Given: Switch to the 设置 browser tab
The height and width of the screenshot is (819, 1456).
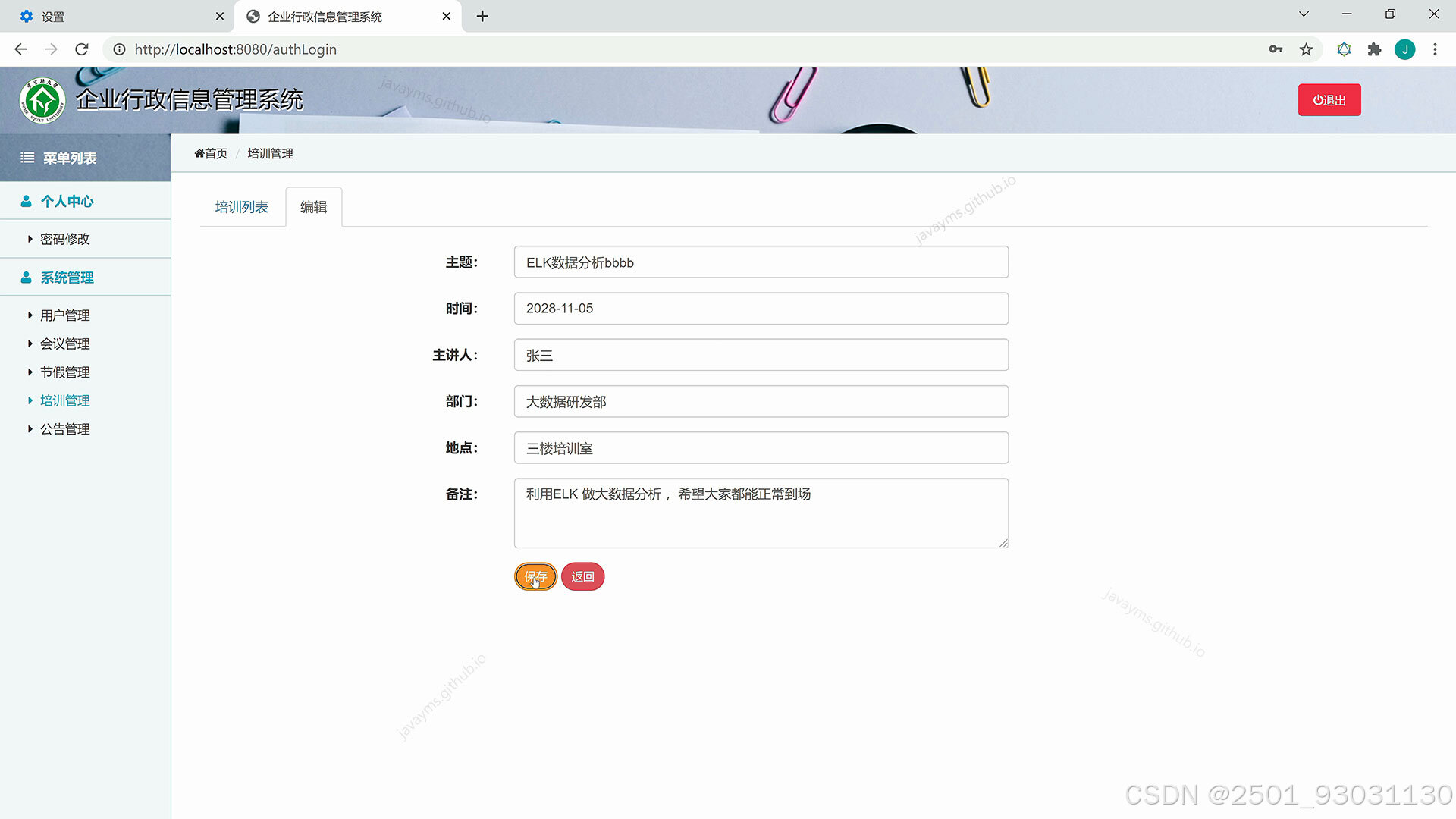Looking at the screenshot, I should click(118, 17).
